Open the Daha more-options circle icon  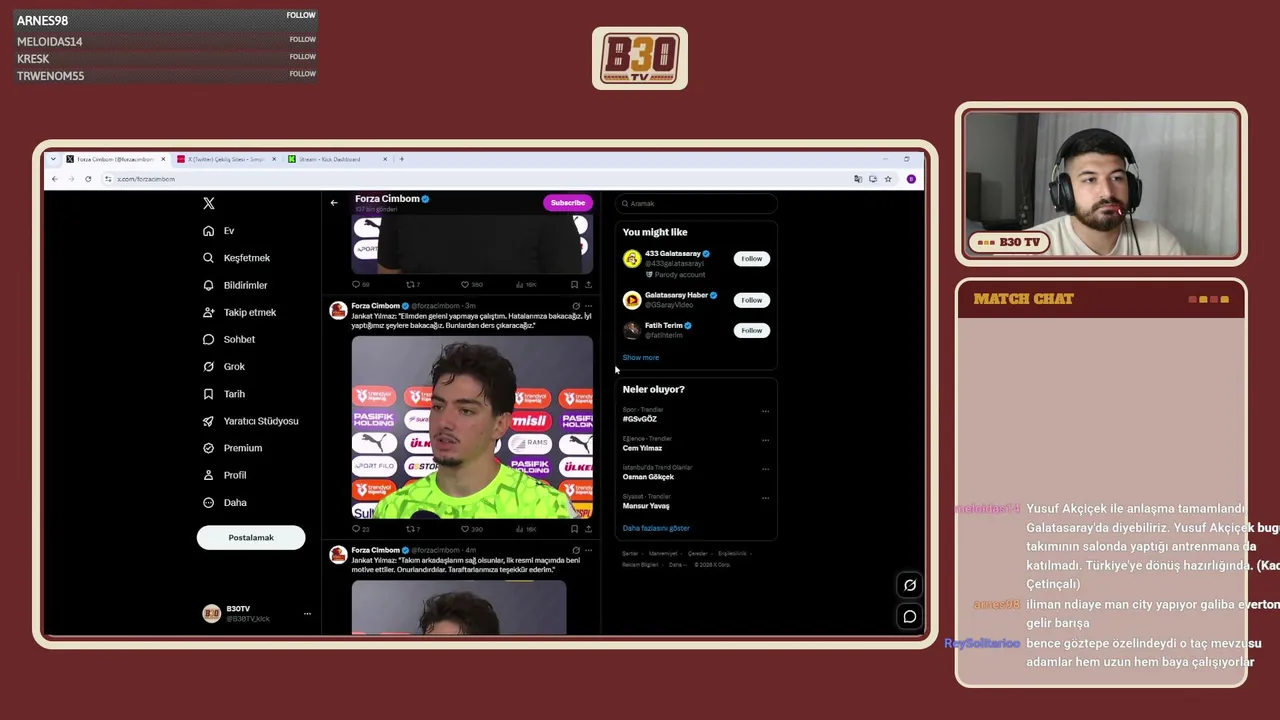point(208,503)
